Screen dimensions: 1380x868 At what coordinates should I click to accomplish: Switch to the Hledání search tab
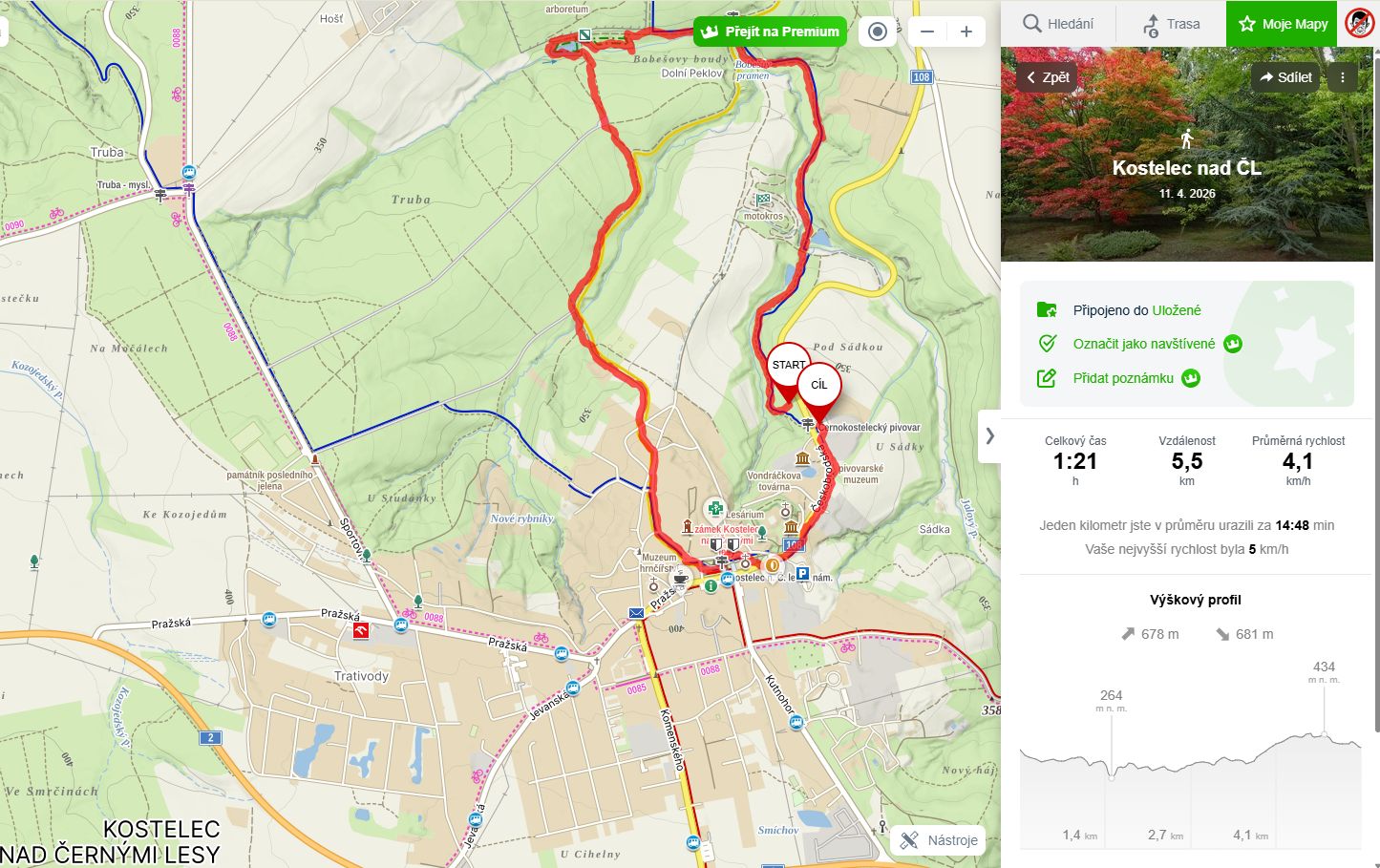click(1058, 24)
